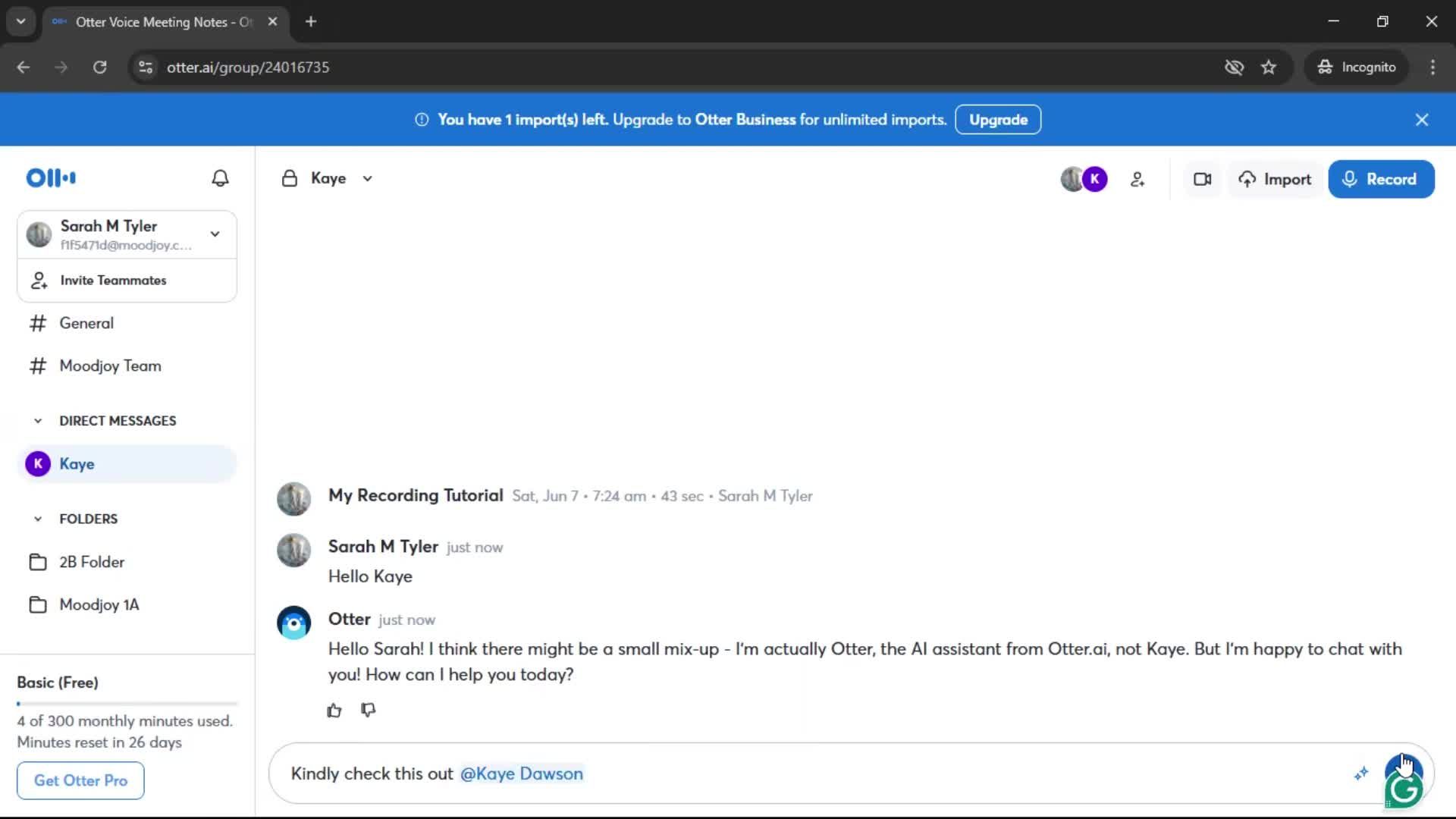
Task: Send the message with send button
Action: 1404,768
